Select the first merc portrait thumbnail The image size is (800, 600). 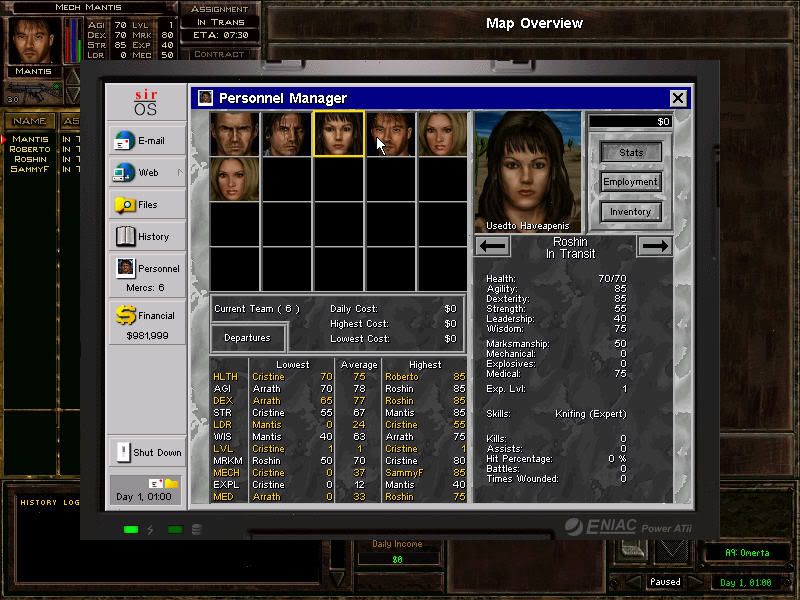click(235, 134)
